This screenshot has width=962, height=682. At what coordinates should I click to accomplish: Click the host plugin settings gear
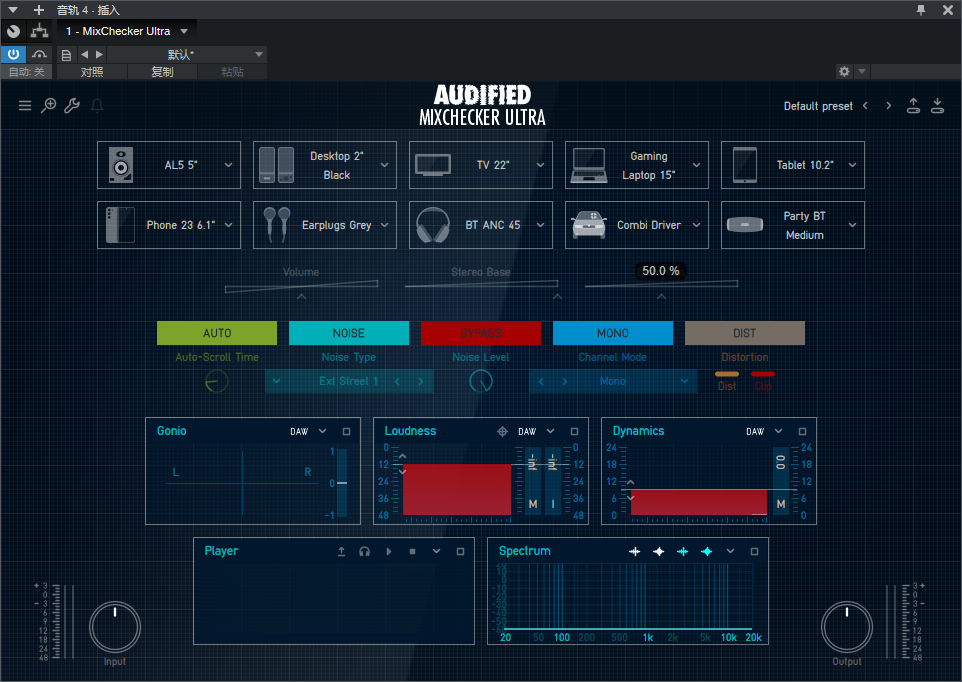(x=844, y=71)
